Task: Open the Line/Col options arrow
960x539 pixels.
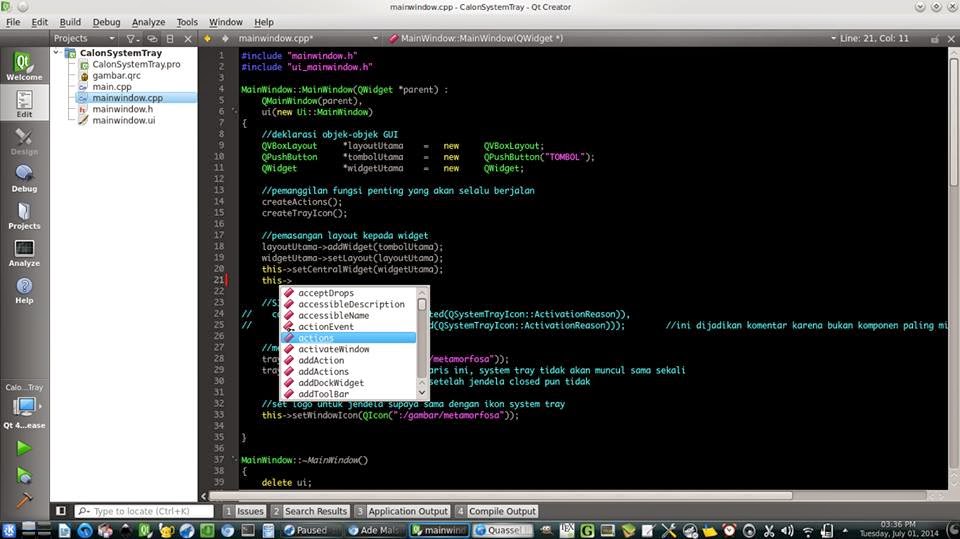Action: (833, 38)
